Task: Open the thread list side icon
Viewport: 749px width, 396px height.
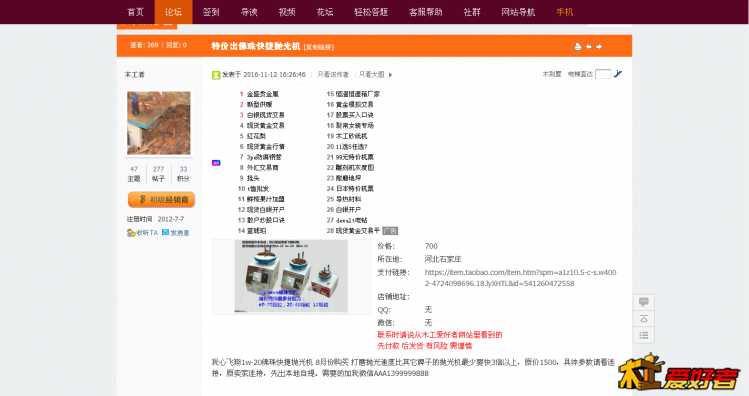Action: tap(643, 335)
